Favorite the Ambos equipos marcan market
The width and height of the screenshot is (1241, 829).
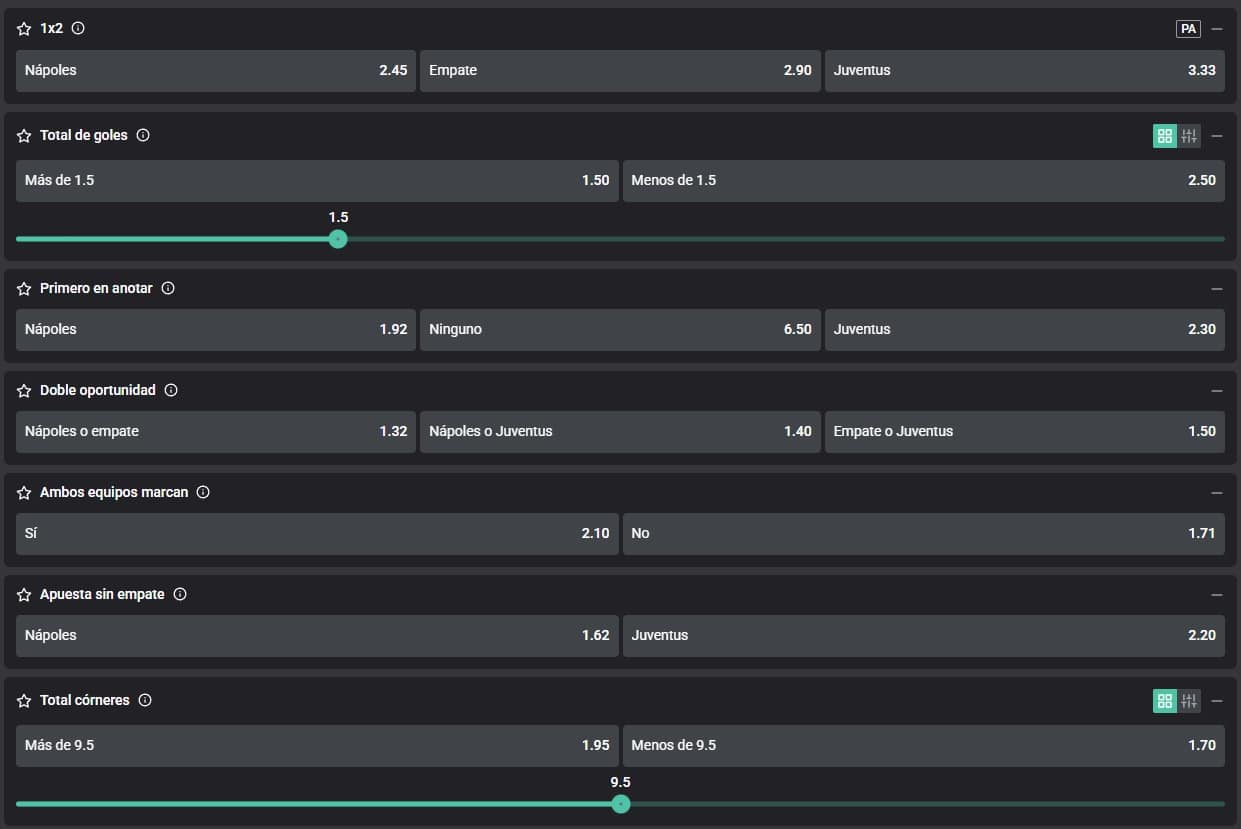point(24,492)
